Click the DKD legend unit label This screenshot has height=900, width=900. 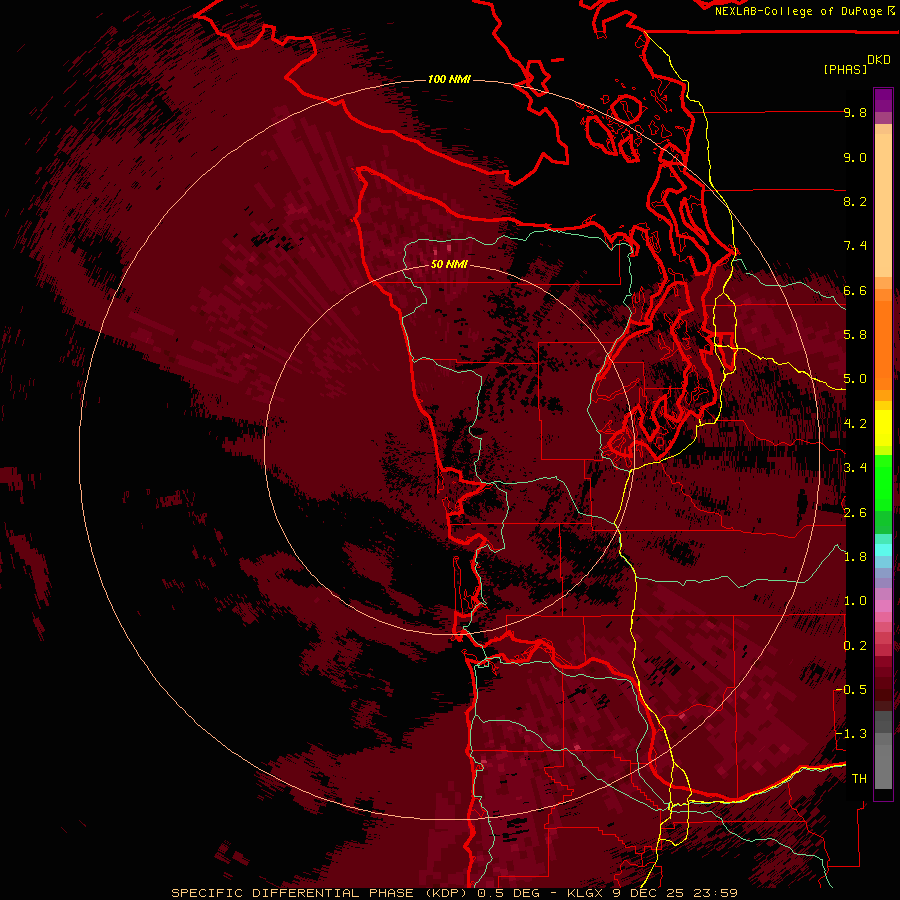tap(879, 60)
